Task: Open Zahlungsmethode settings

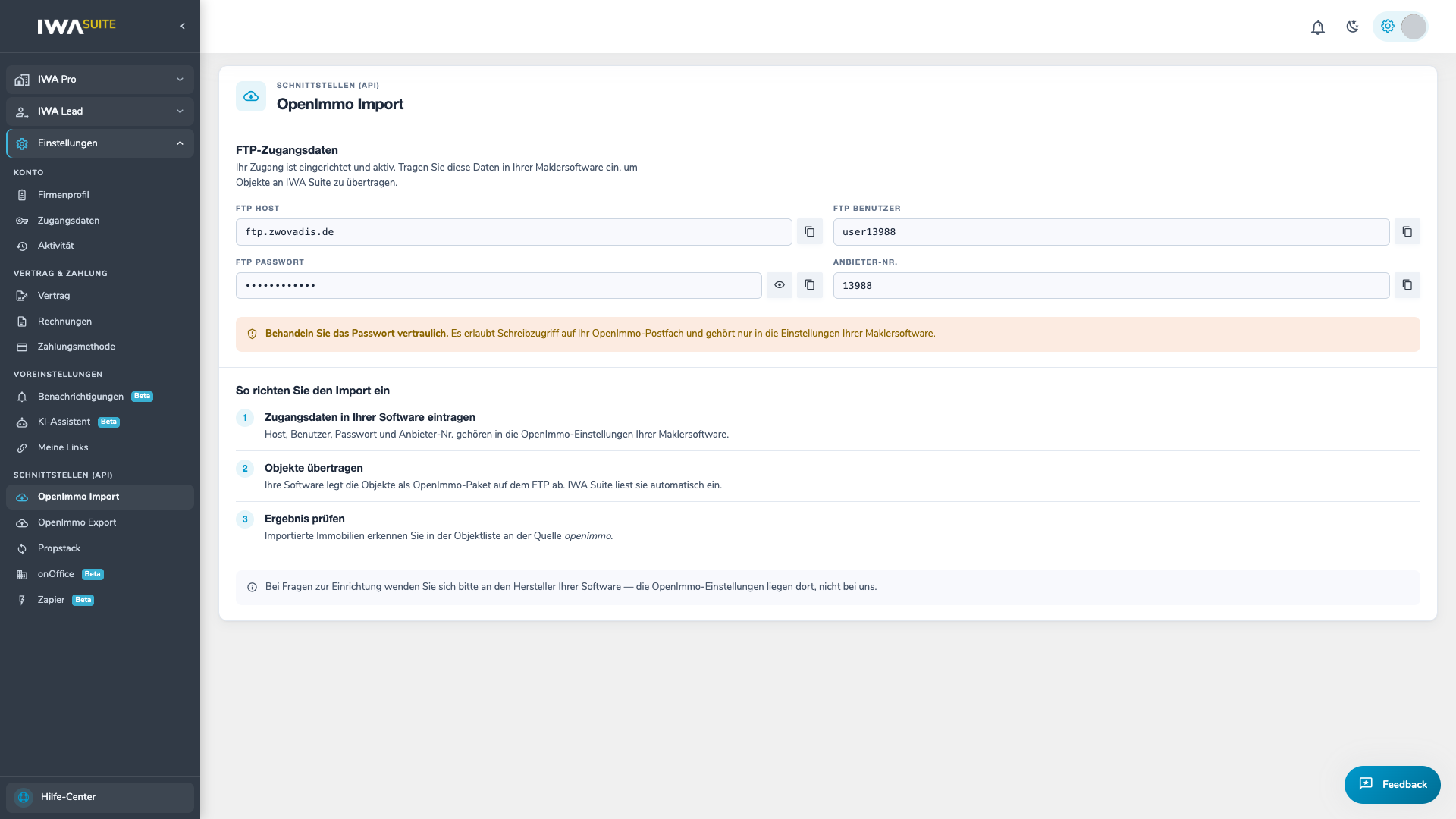Action: (100, 347)
